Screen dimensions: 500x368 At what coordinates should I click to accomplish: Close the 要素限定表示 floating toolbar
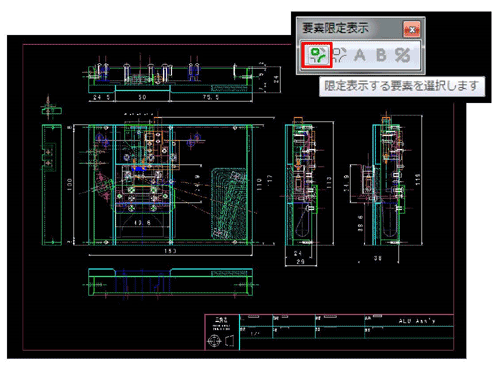[x=412, y=29]
